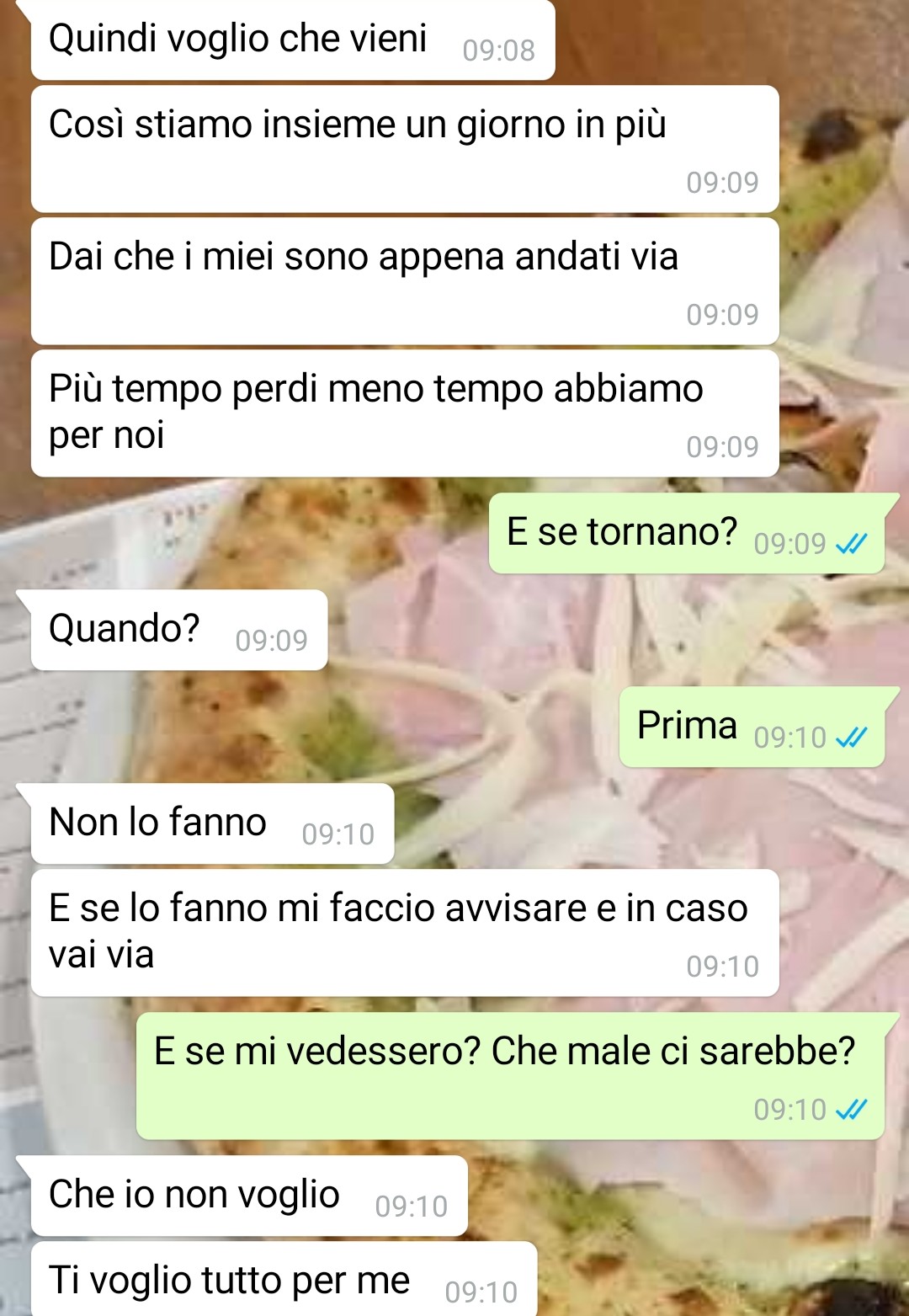Tap the blue ticks on 'Che male ci sarebbe?' message
909x1316 pixels.
coord(851,1110)
